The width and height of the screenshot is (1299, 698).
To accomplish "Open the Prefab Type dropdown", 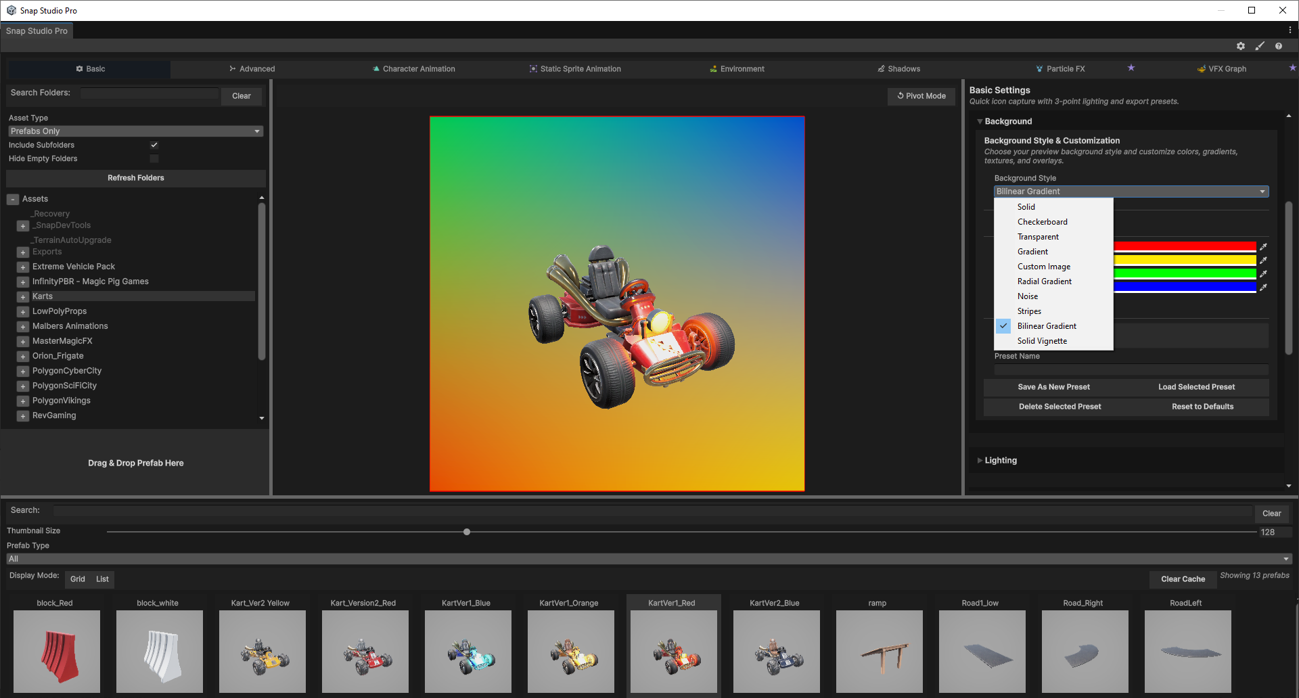I will tap(649, 559).
